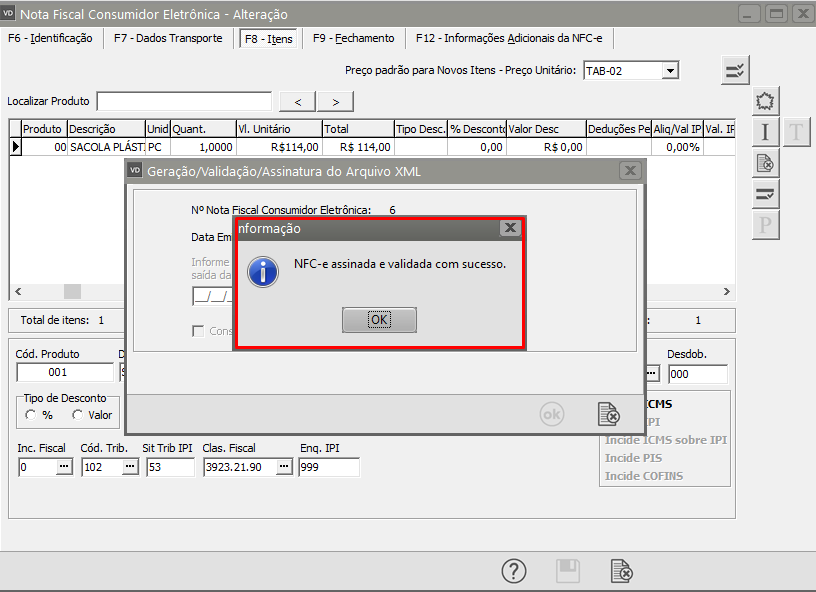Click the Incide PIS label
The height and width of the screenshot is (592, 816).
(x=633, y=458)
